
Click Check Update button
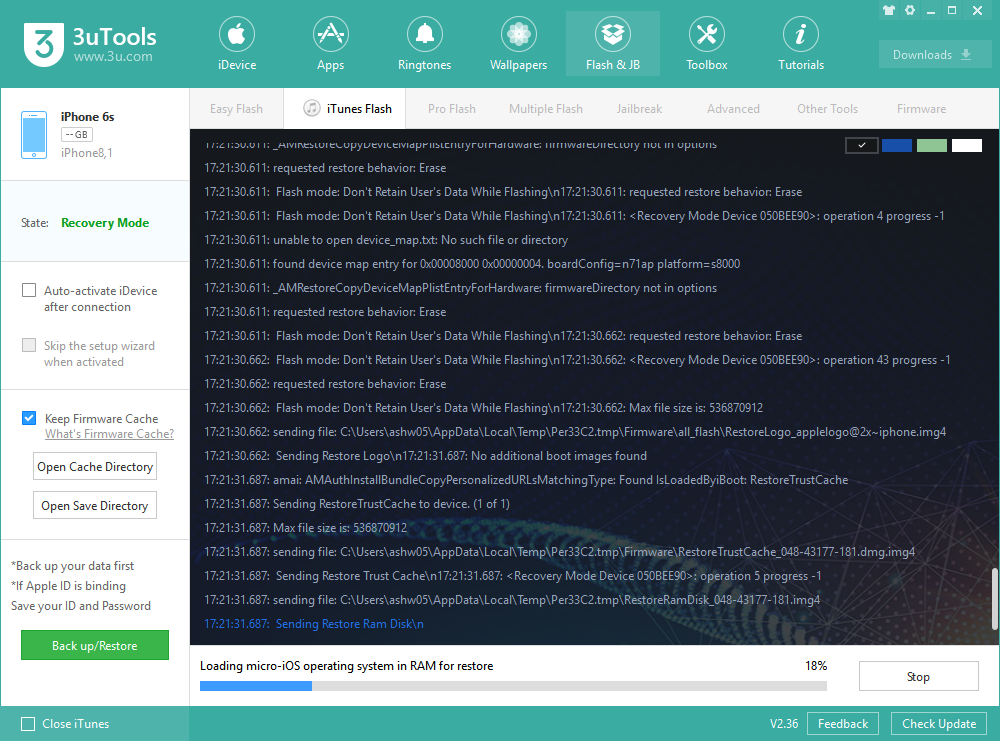[939, 724]
